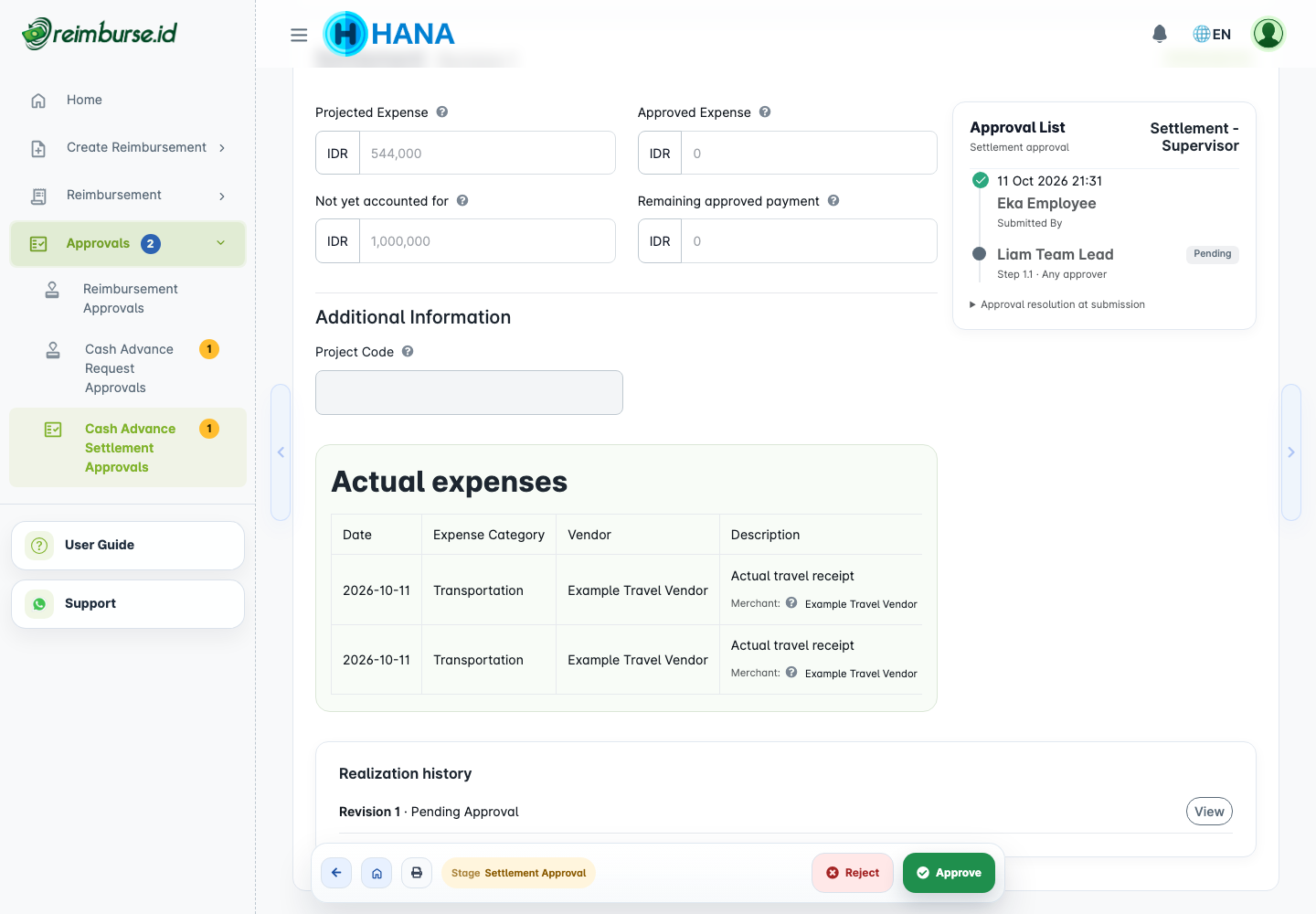The height and width of the screenshot is (914, 1316).
Task: Click the Pending status badge
Action: tap(1213, 254)
